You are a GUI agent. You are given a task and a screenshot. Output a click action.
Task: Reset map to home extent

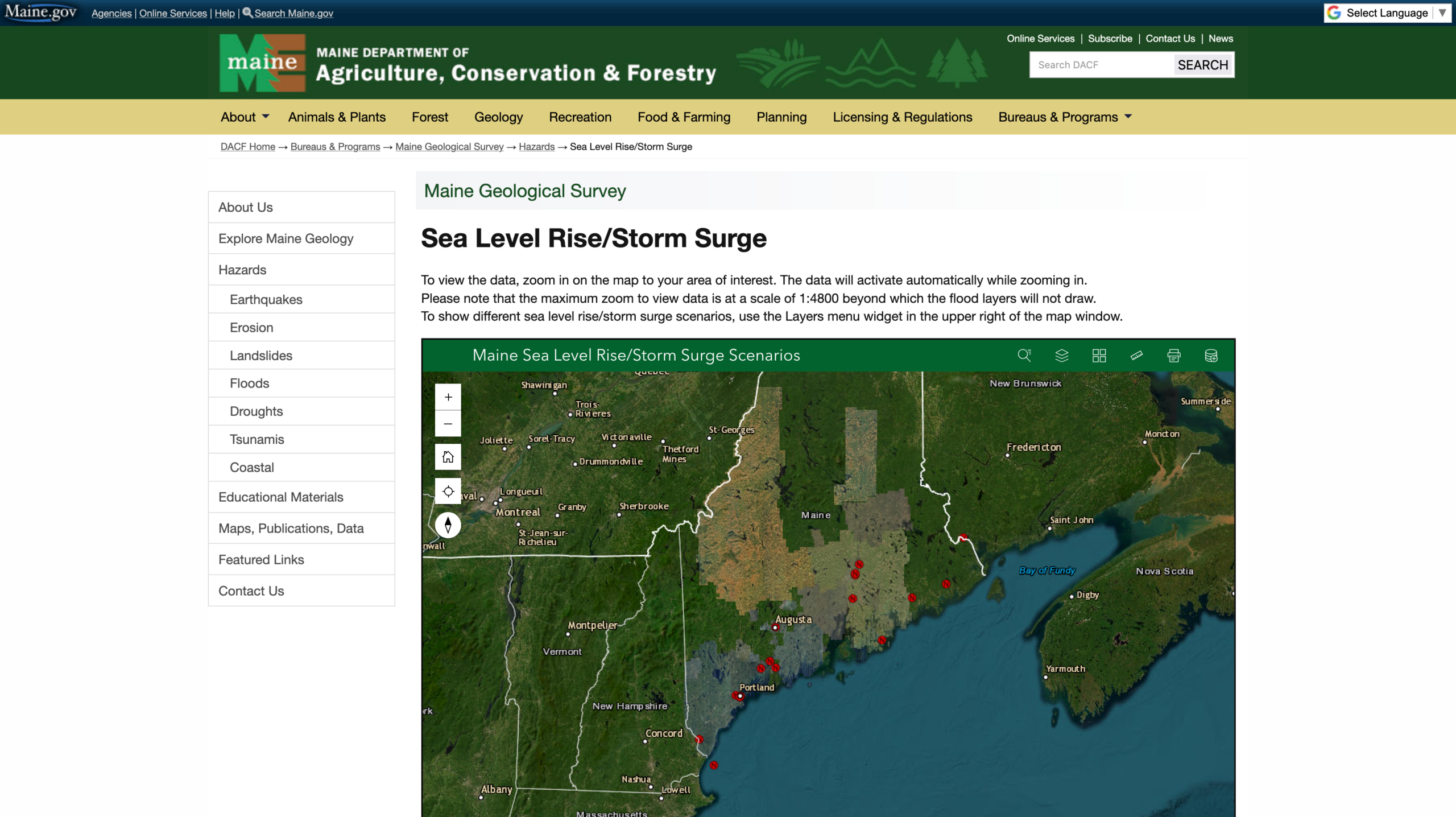(x=448, y=457)
